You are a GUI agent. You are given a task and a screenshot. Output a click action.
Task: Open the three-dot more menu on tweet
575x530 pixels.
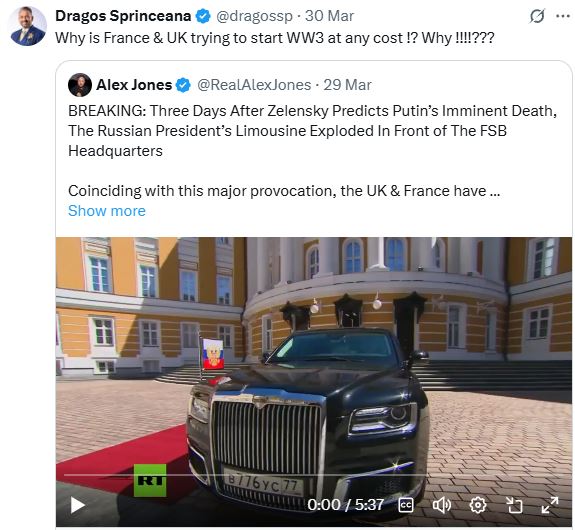(563, 16)
